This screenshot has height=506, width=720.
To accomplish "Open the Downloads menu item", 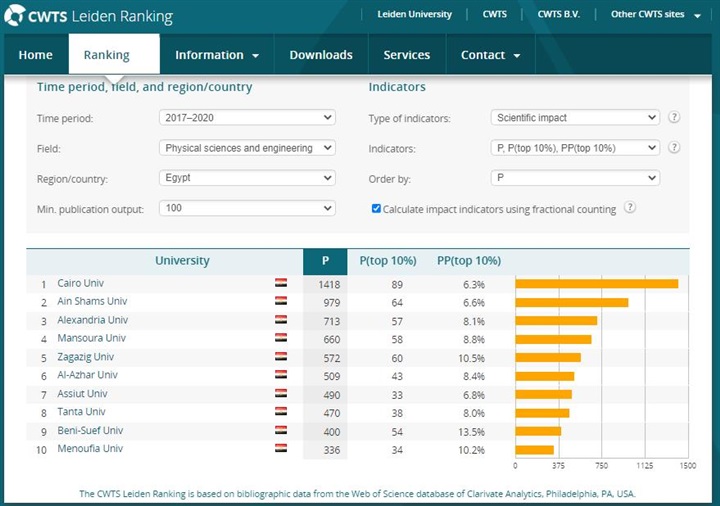I will point(321,55).
